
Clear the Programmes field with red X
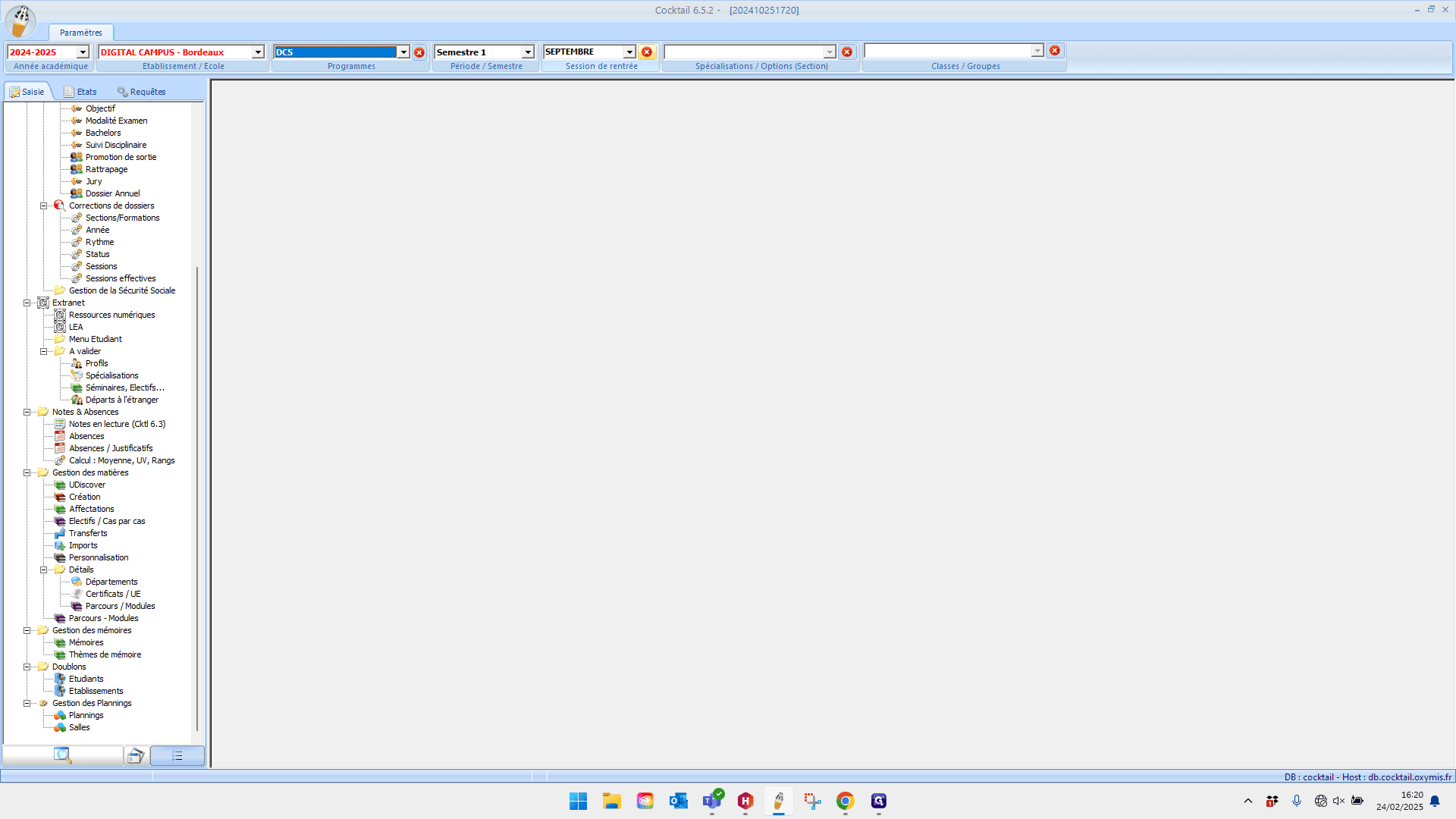419,52
